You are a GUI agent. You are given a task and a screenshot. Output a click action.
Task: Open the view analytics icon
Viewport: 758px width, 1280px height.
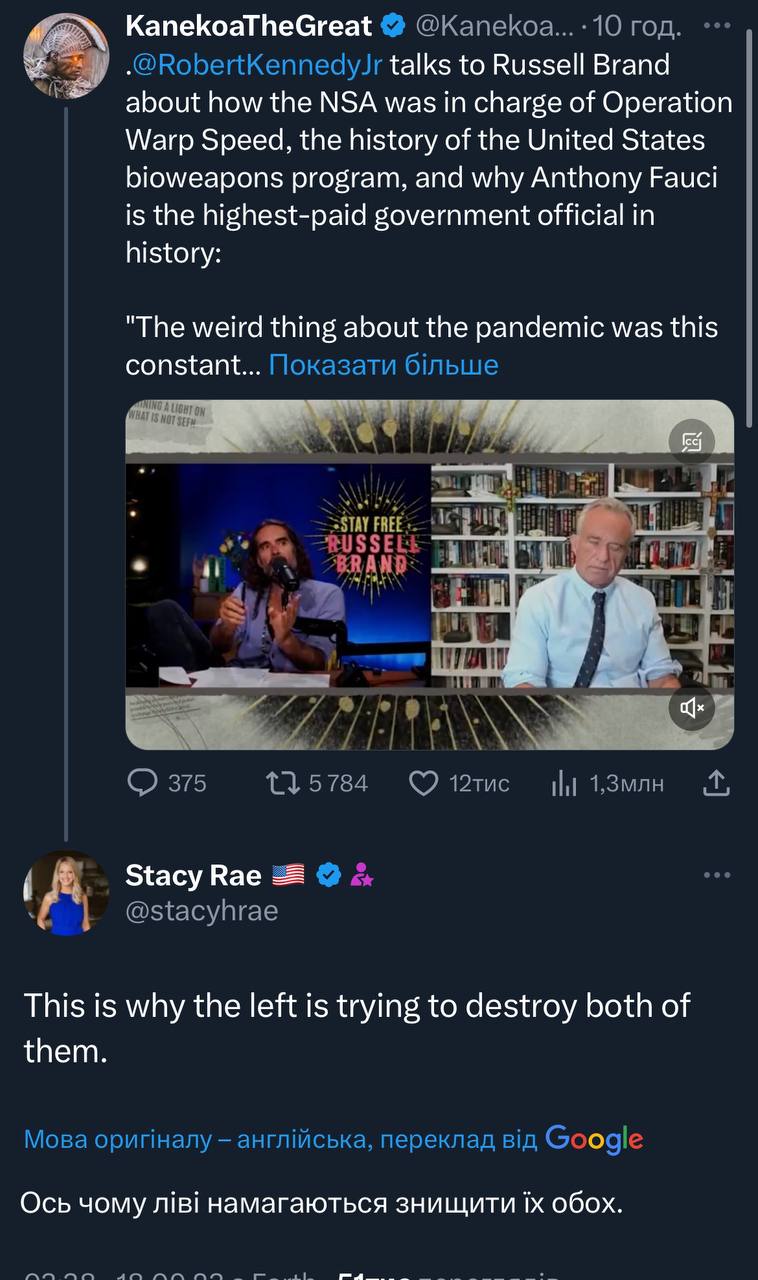pos(564,783)
